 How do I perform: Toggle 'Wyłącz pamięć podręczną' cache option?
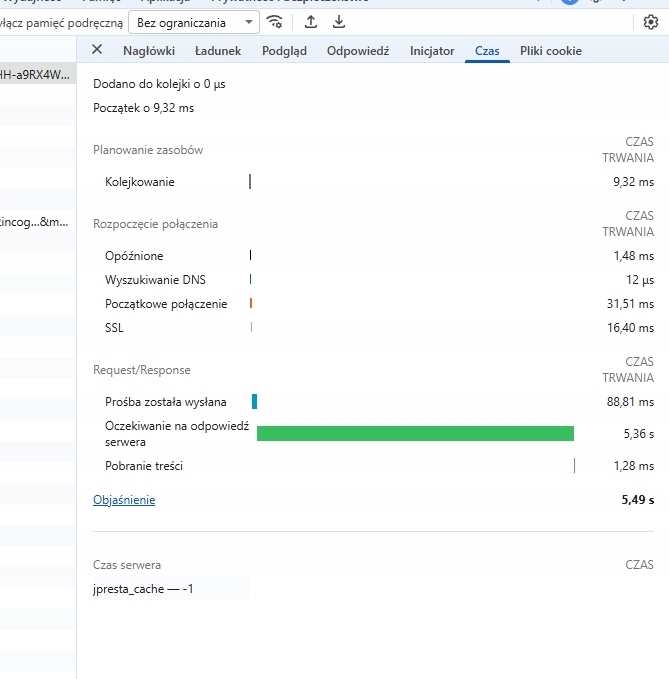pyautogui.click(x=62, y=22)
